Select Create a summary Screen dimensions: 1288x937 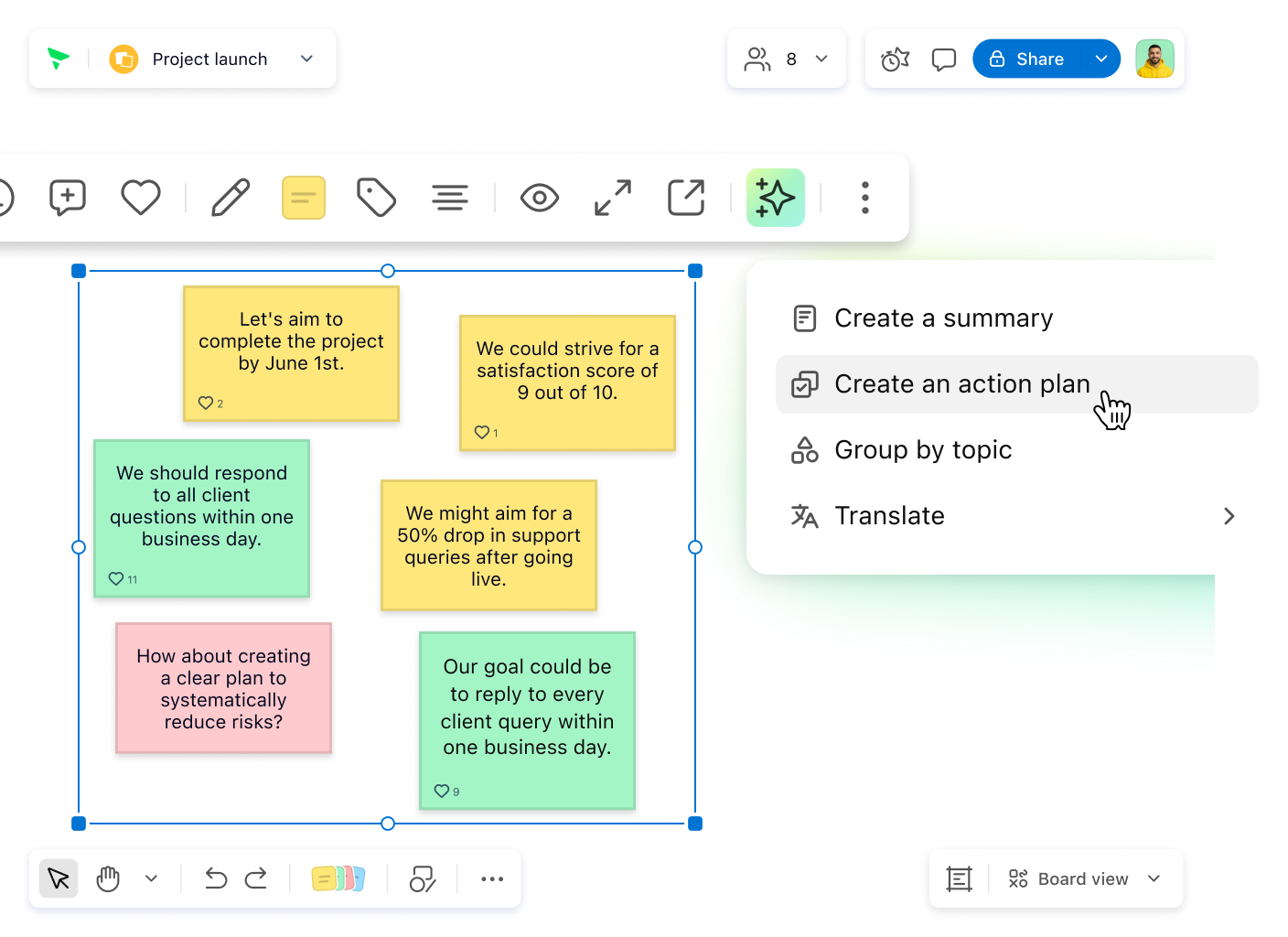(x=1017, y=318)
